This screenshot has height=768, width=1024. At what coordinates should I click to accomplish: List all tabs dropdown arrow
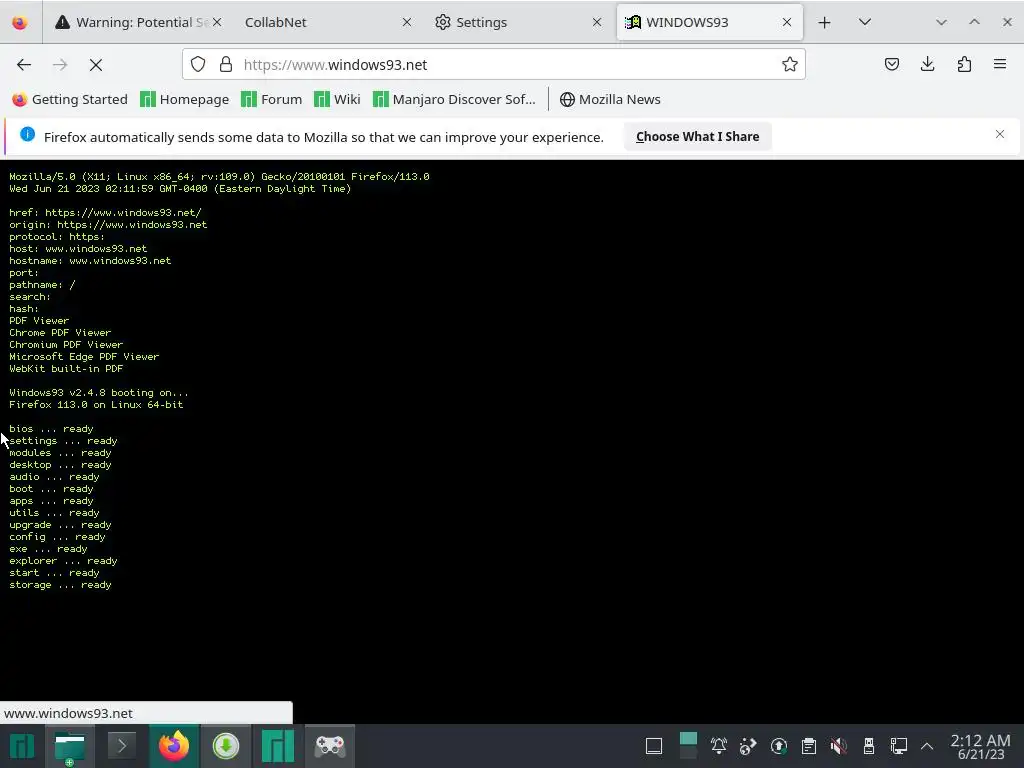865,22
